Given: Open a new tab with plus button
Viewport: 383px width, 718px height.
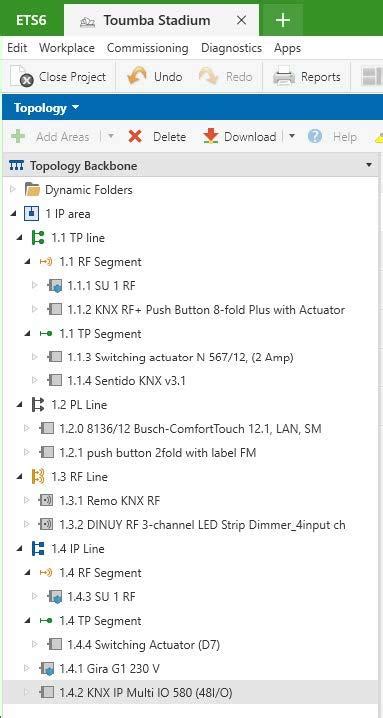Looking at the screenshot, I should (x=283, y=20).
